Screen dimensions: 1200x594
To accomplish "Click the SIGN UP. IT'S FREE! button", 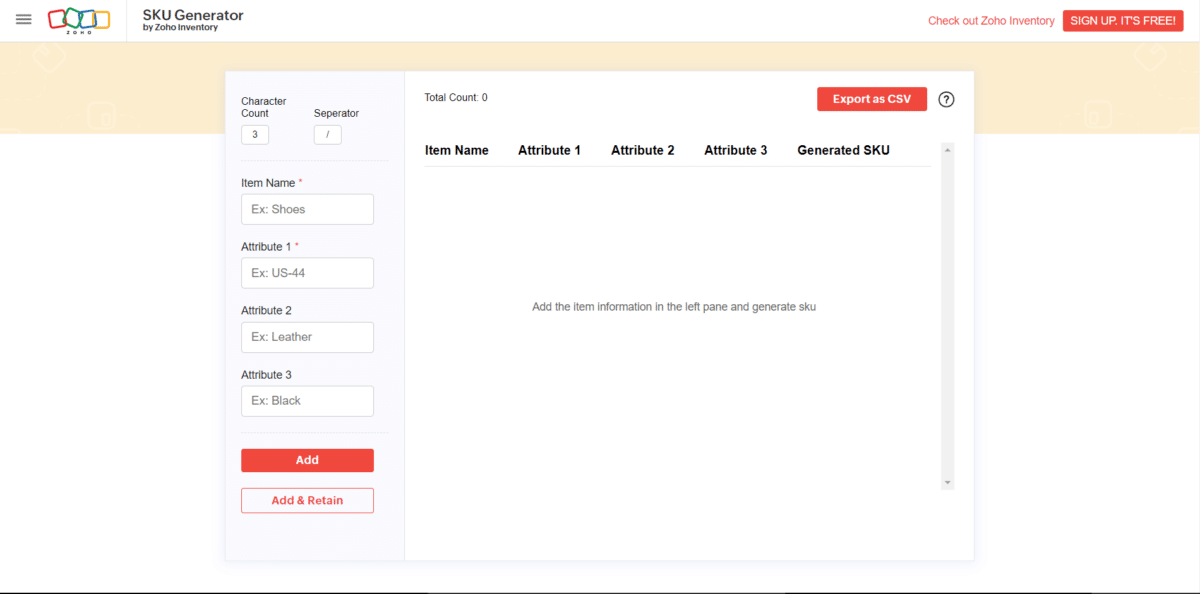I will click(x=1123, y=21).
